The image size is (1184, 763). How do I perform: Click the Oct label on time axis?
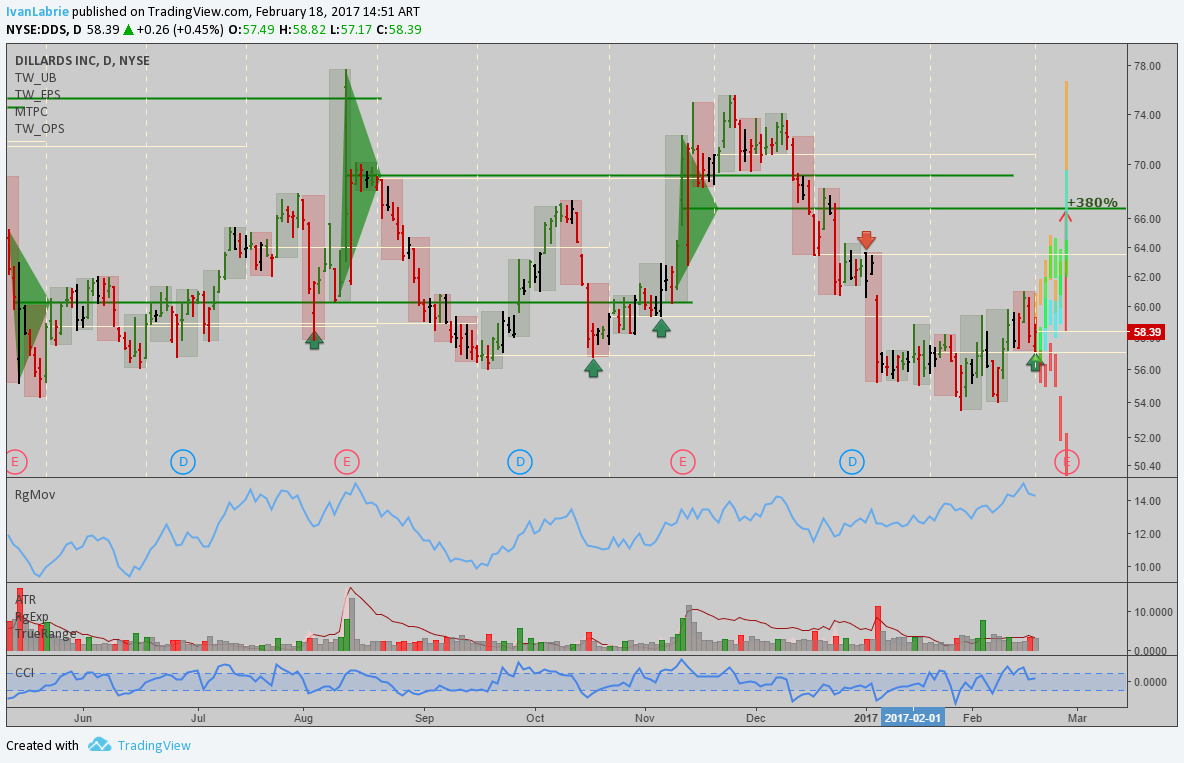point(535,718)
